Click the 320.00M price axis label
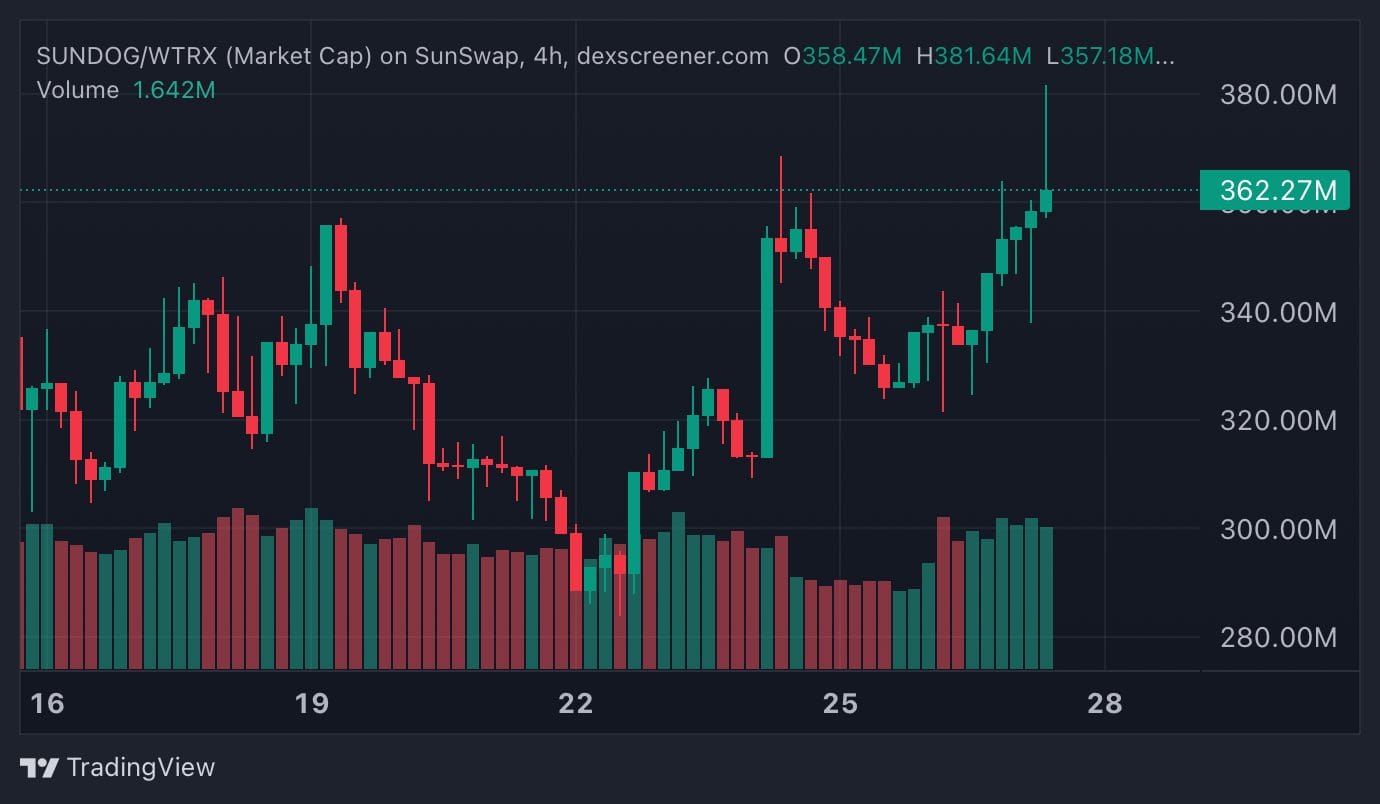Viewport: 1380px width, 804px height. click(x=1278, y=421)
